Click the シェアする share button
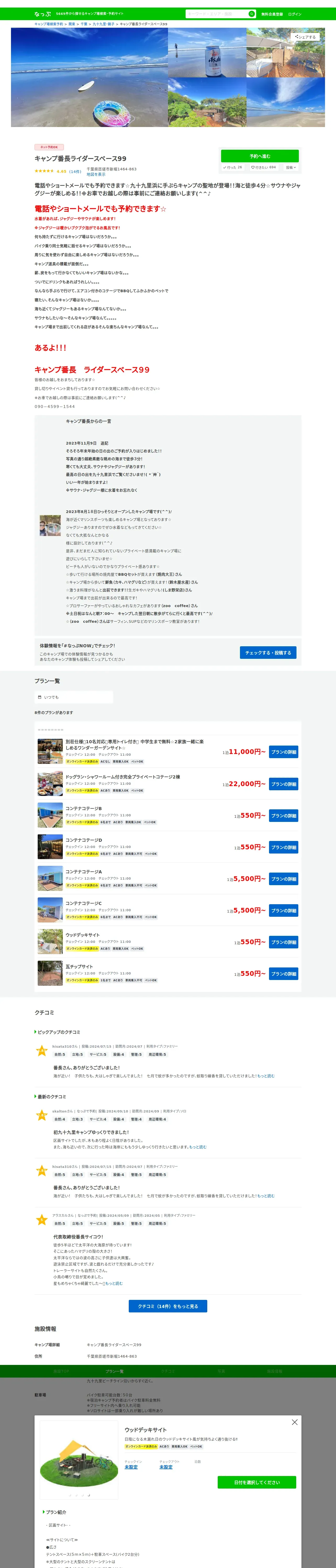Screen dimensions: 336x1568 click(x=305, y=37)
